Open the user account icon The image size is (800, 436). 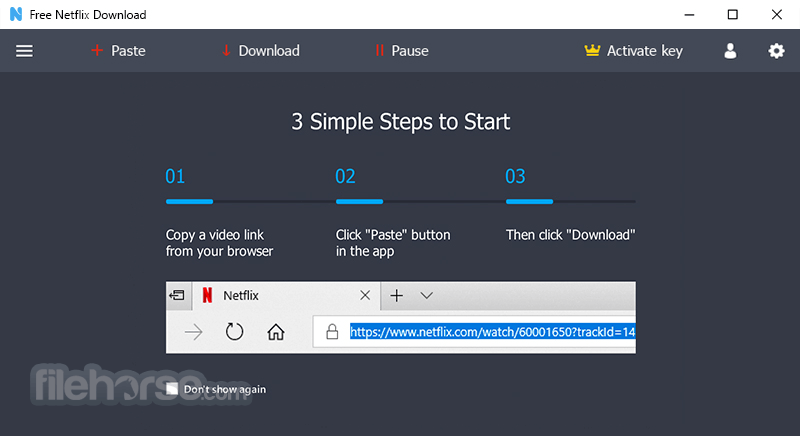click(x=730, y=51)
